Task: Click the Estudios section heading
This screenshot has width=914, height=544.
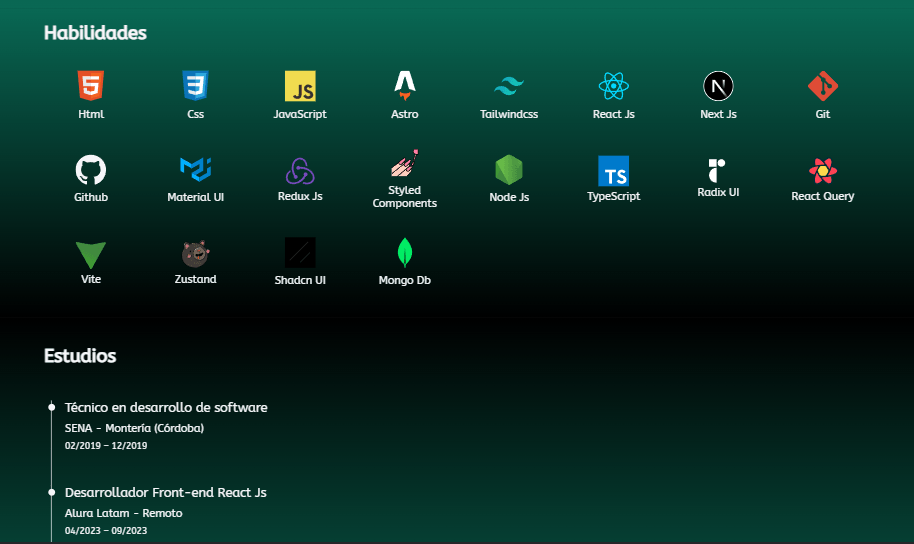Action: click(x=80, y=356)
